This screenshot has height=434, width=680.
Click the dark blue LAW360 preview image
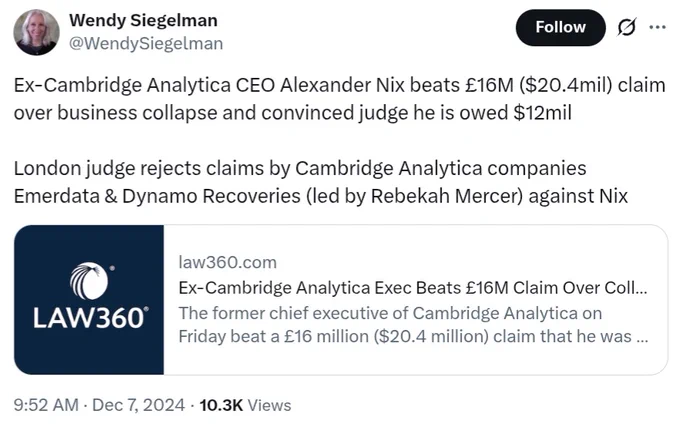pyautogui.click(x=89, y=300)
